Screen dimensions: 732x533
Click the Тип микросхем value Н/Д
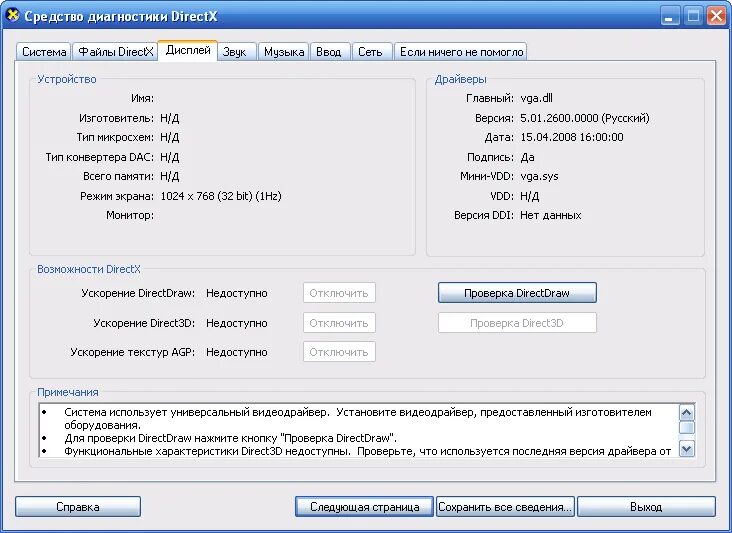click(169, 138)
